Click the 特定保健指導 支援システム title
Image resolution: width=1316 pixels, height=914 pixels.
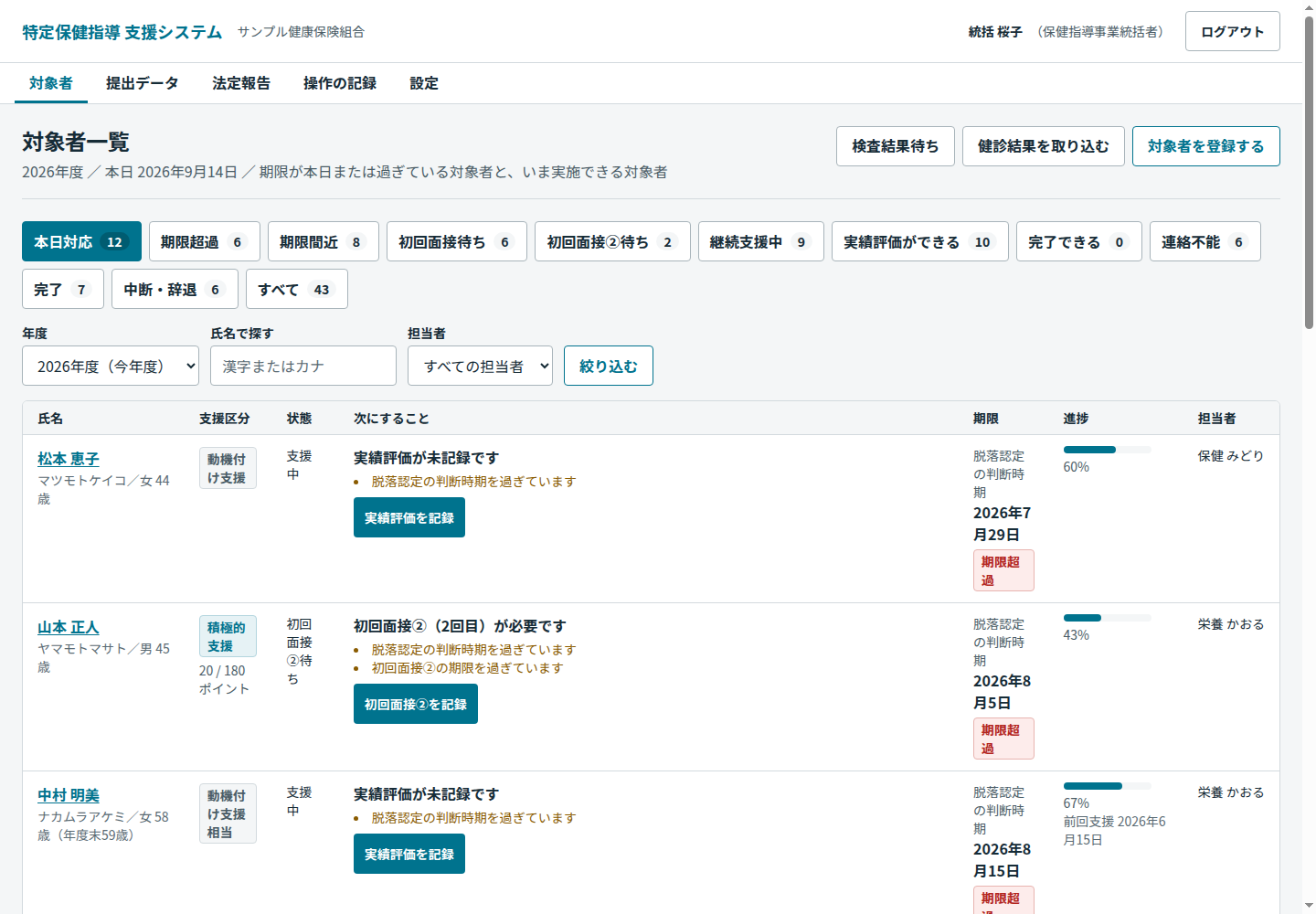[122, 32]
